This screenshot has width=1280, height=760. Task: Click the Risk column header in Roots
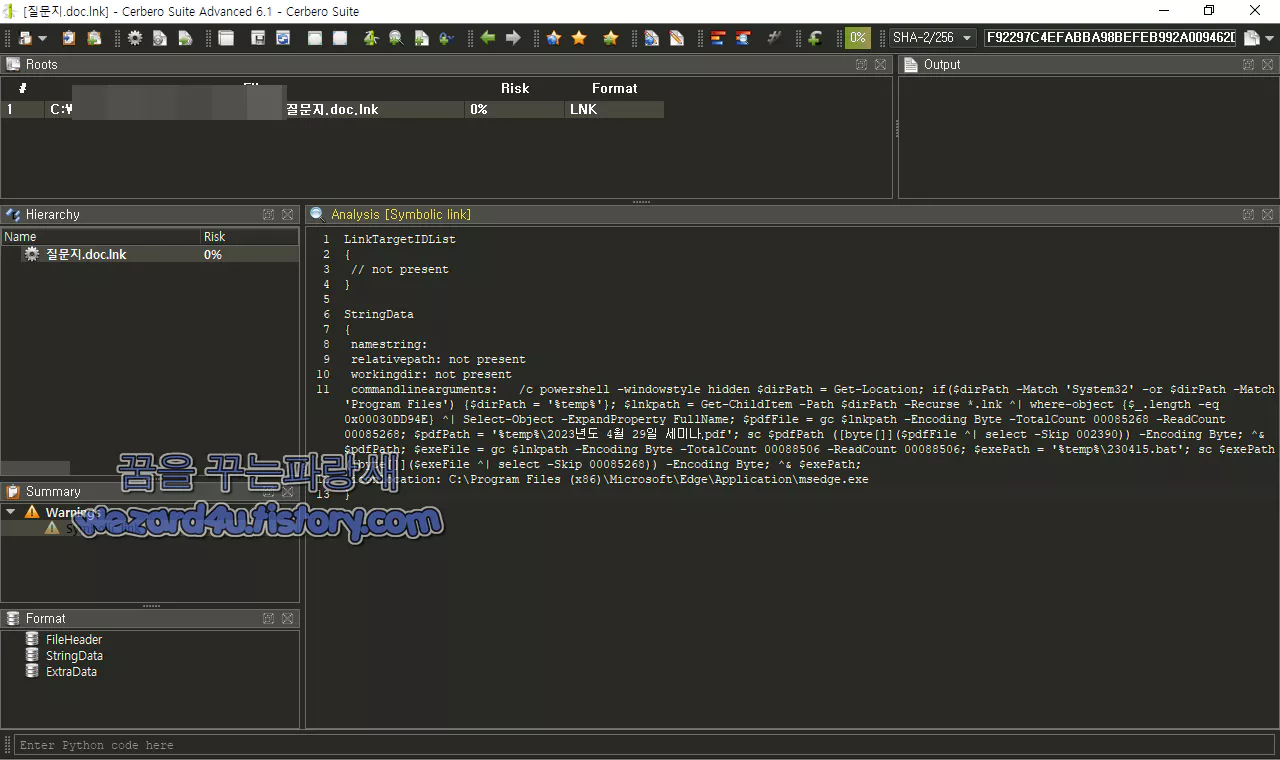[515, 88]
